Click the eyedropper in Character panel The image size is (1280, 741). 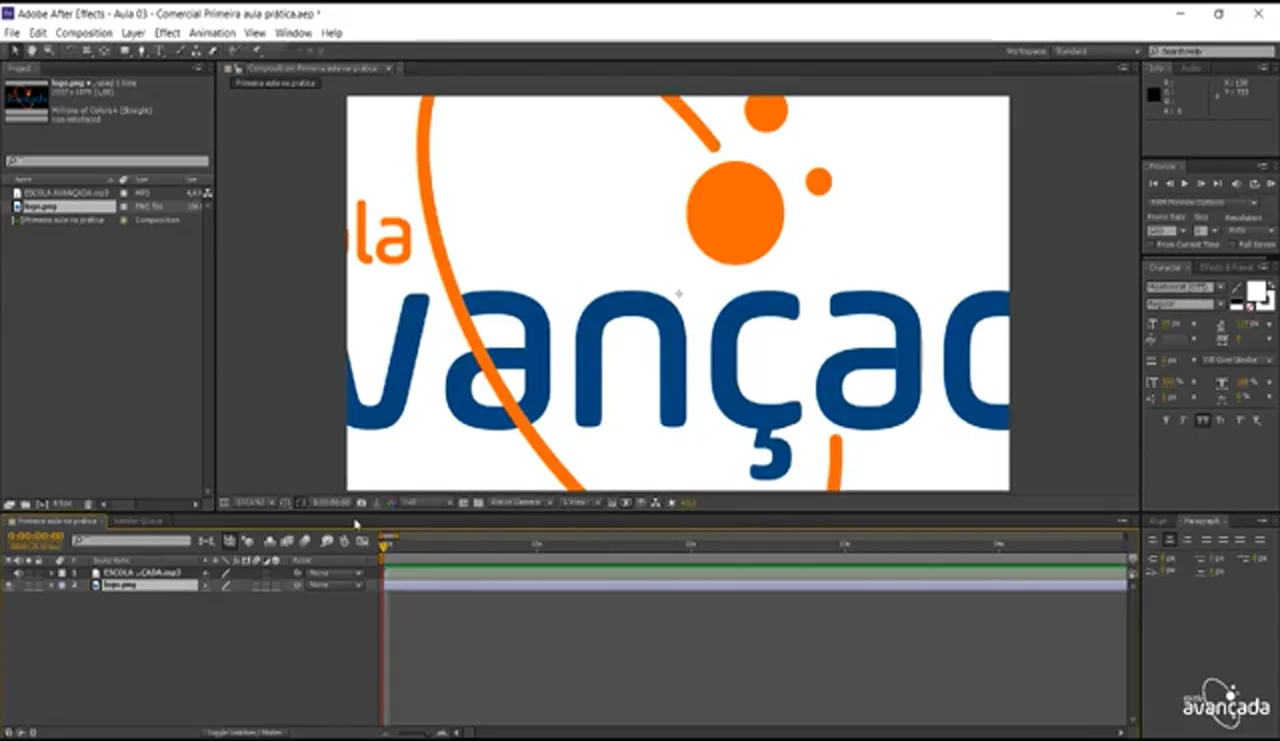pos(1237,289)
